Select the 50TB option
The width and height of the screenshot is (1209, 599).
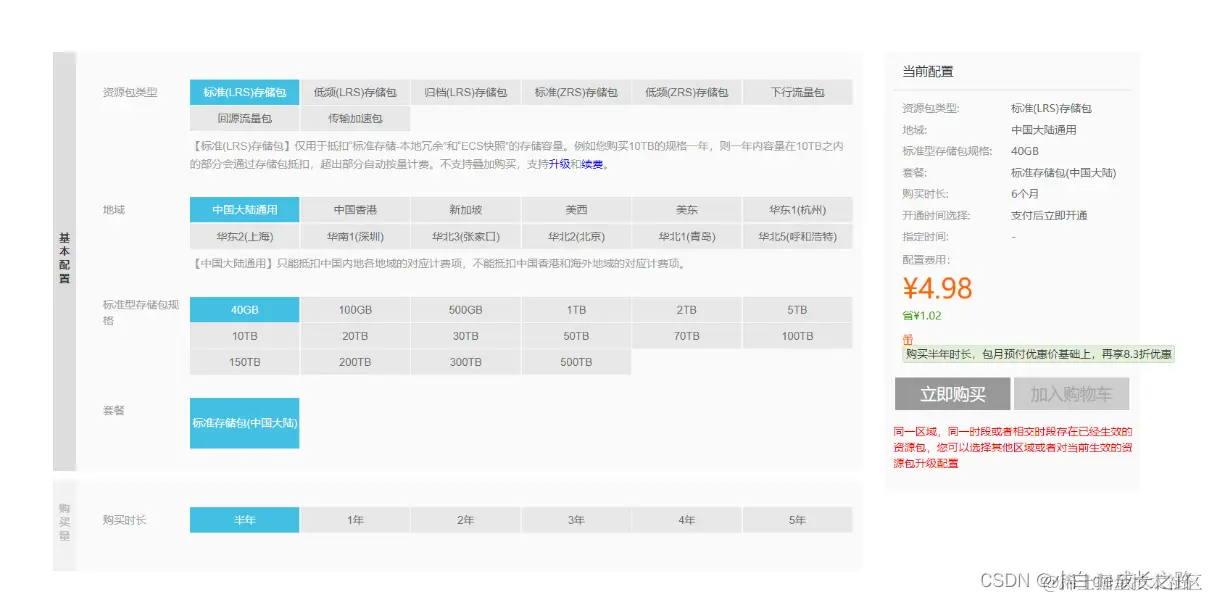(x=576, y=336)
